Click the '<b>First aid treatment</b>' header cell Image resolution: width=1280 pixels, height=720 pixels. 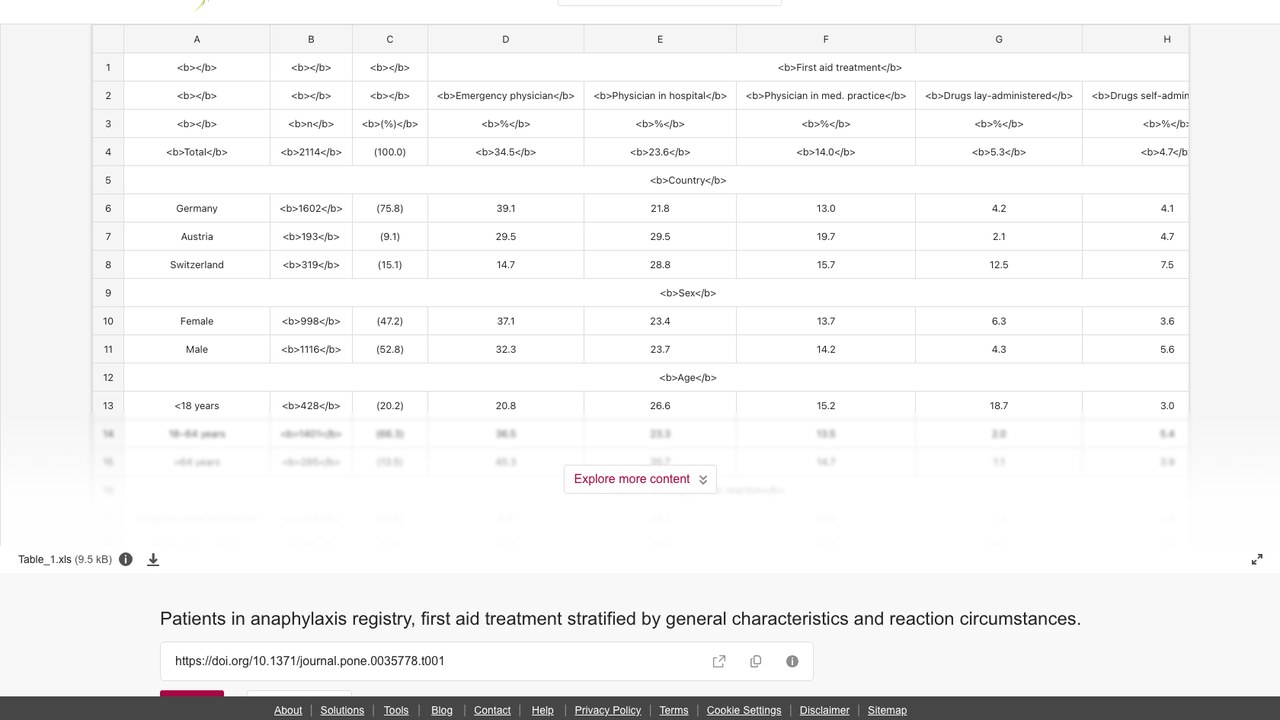pos(808,68)
